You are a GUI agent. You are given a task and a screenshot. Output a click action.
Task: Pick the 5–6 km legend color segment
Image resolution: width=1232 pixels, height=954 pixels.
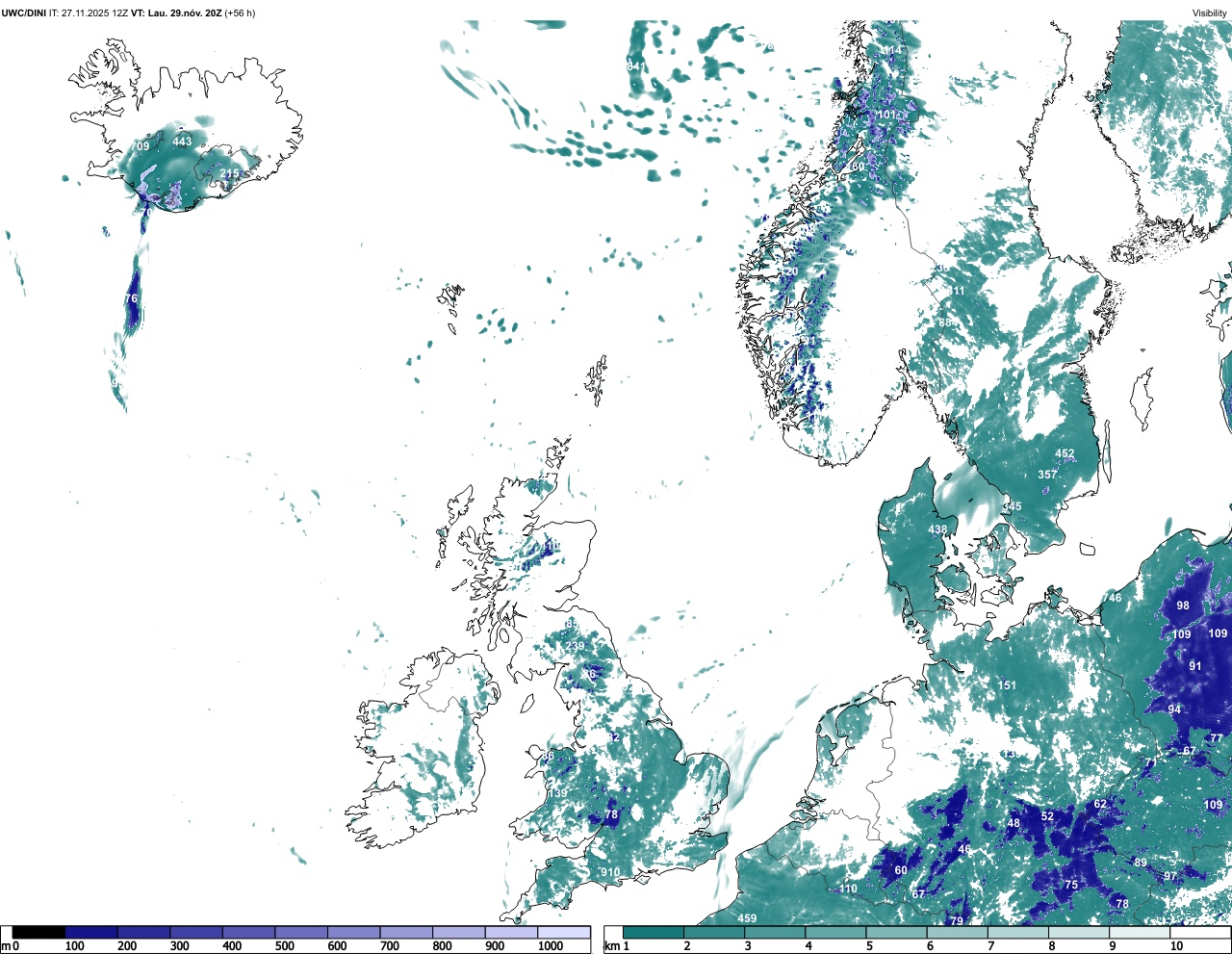tap(897, 933)
